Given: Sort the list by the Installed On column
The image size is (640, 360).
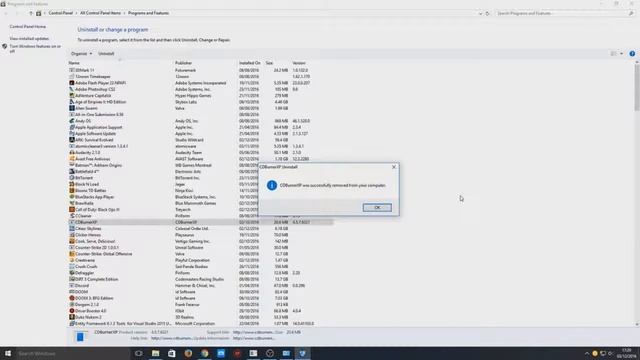Looking at the screenshot, I should 249,63.
